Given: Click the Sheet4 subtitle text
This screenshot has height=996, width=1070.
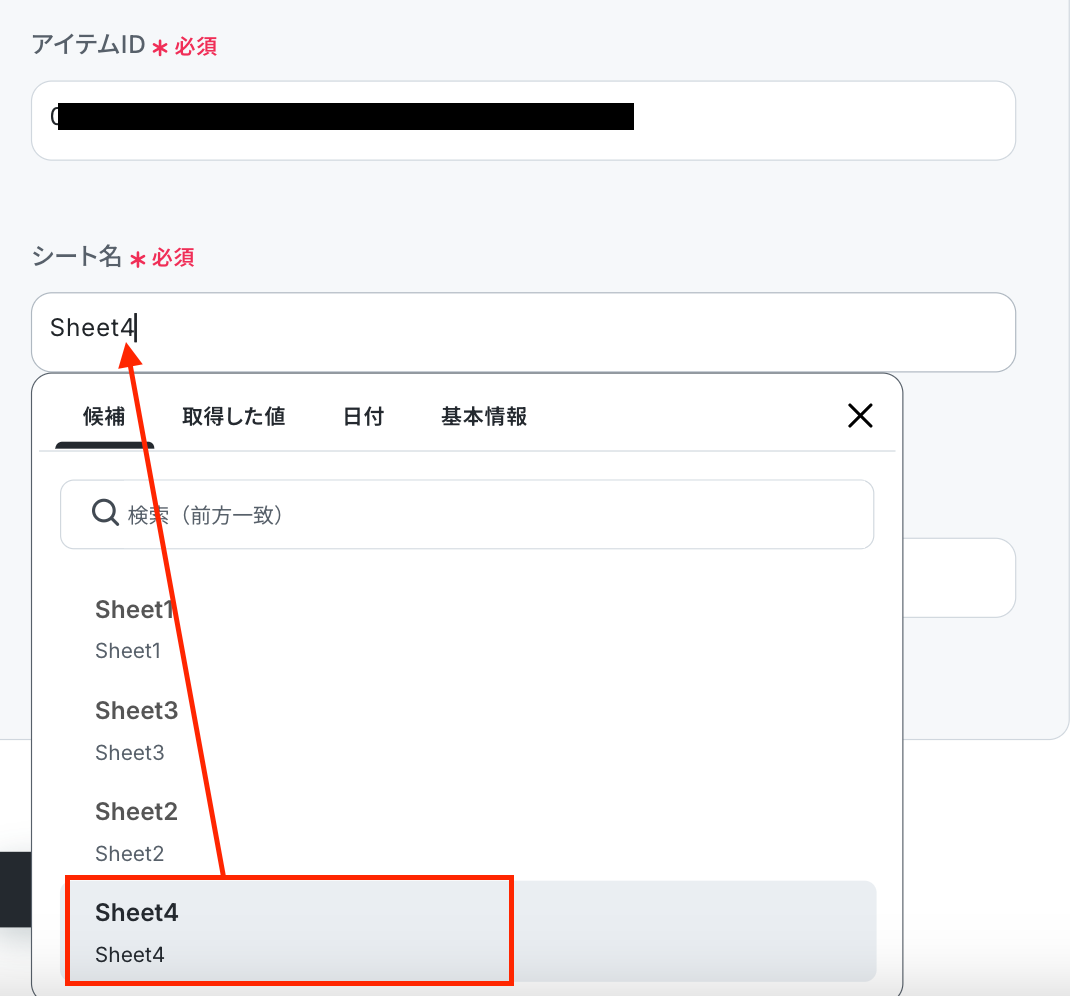Looking at the screenshot, I should [x=130, y=954].
